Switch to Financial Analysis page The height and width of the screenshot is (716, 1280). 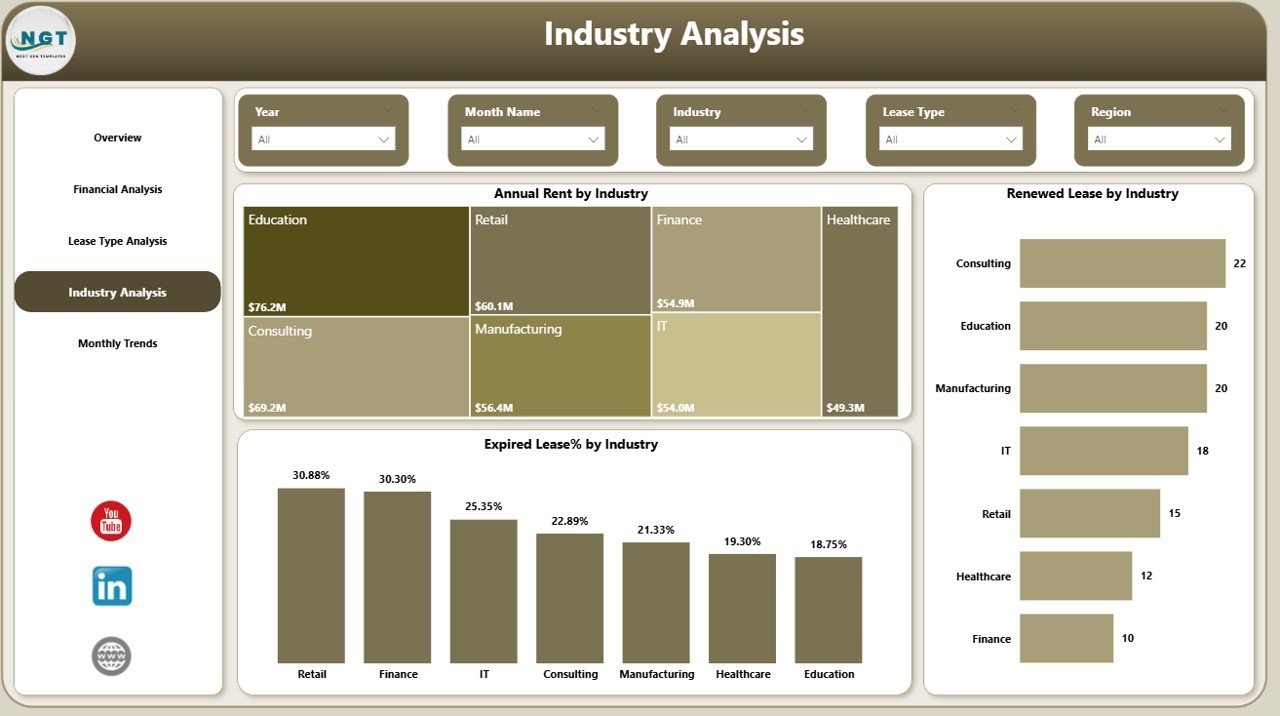(x=118, y=189)
